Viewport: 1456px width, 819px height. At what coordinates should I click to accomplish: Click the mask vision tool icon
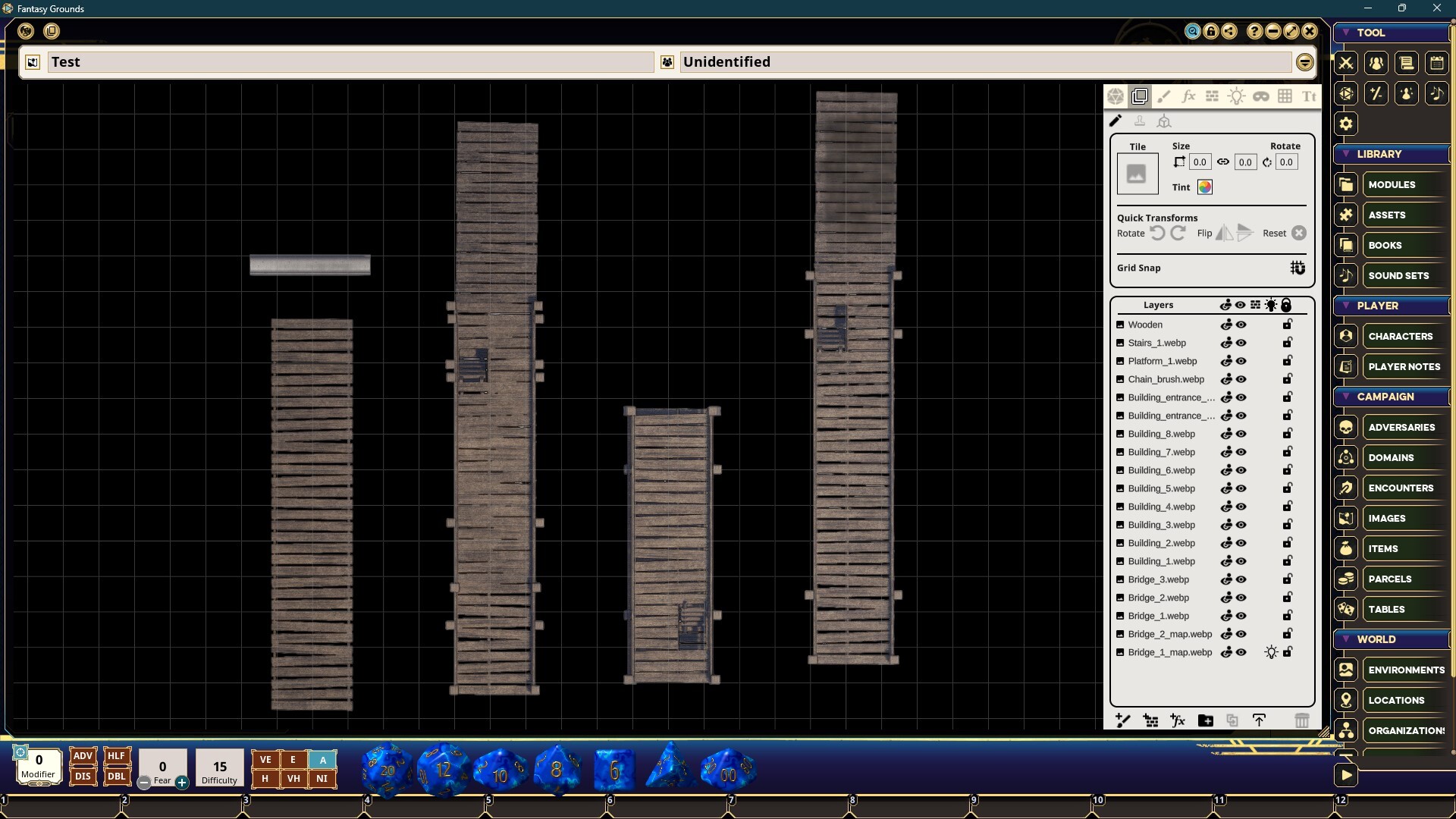(x=1260, y=96)
